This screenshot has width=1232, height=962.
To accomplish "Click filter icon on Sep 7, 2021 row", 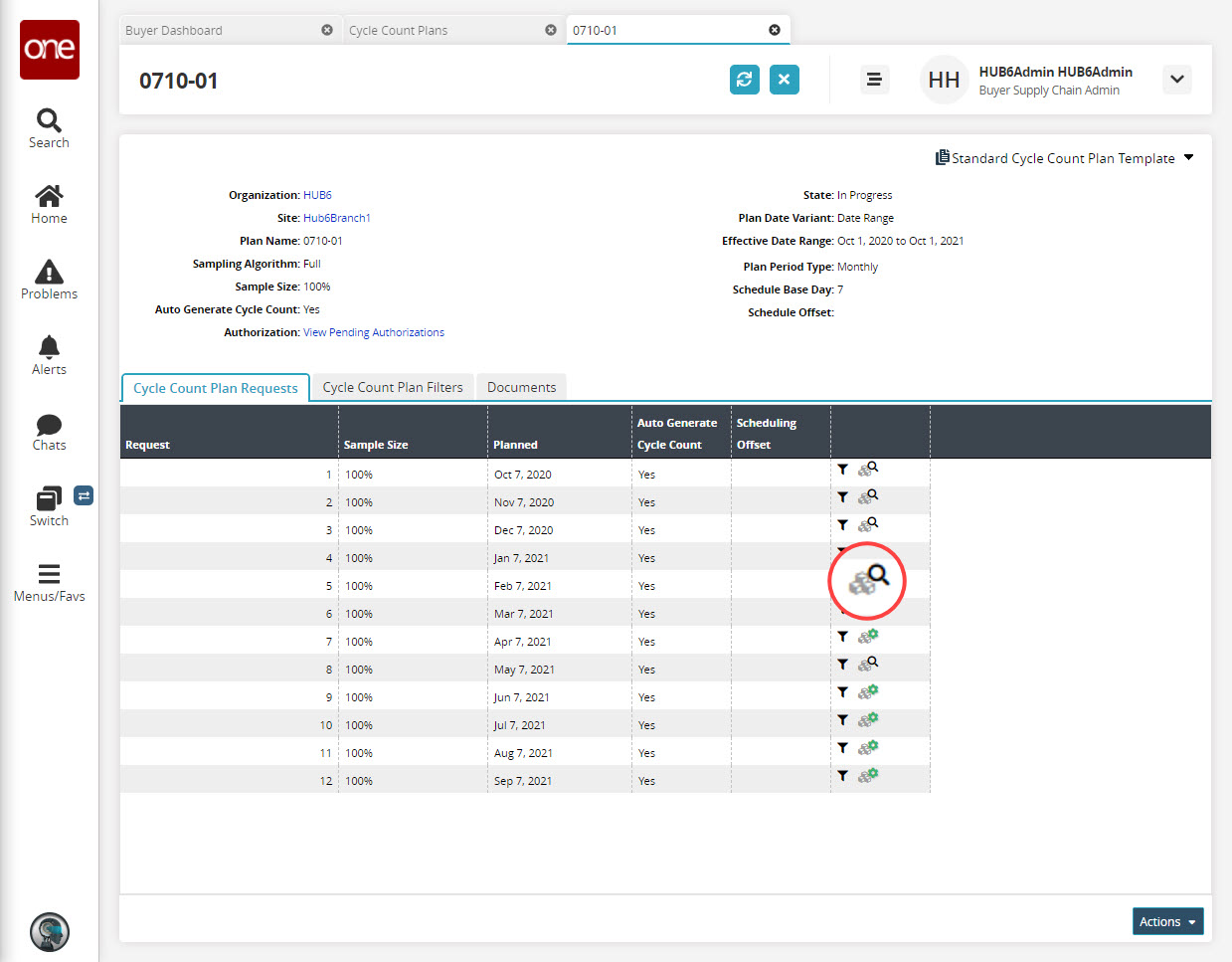I will [x=842, y=776].
